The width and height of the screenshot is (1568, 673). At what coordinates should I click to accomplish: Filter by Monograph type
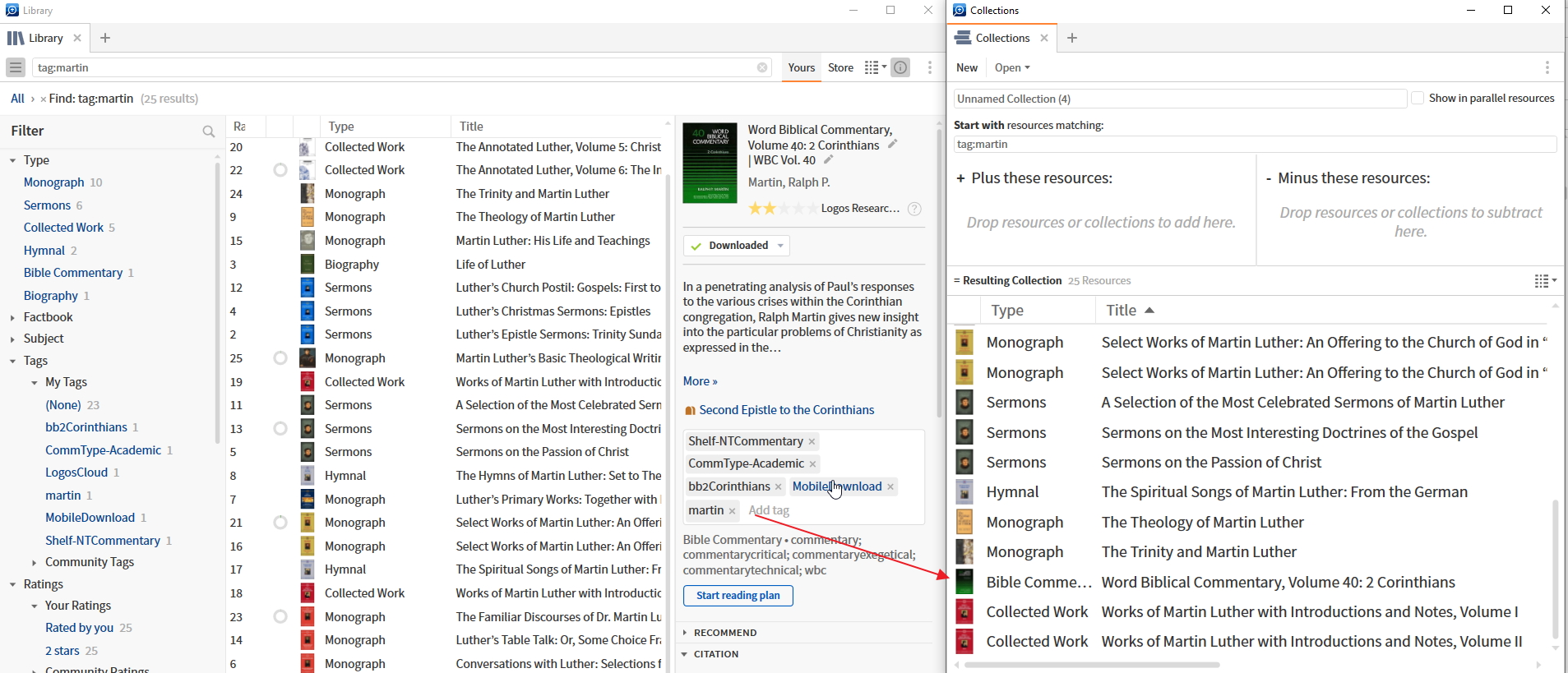tap(54, 182)
